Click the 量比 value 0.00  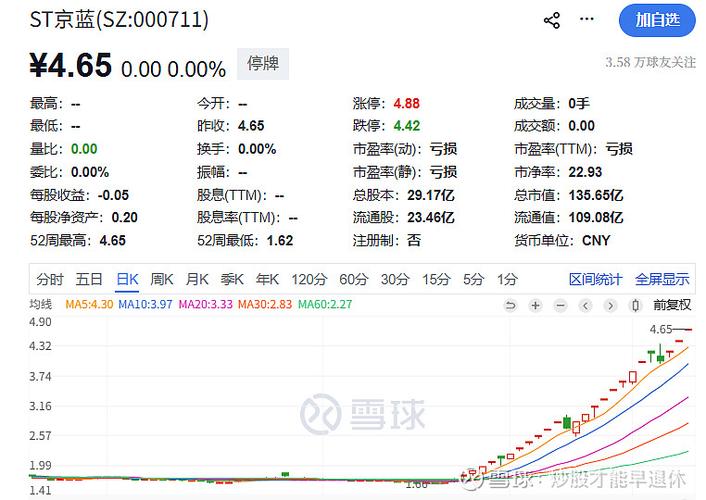click(84, 149)
